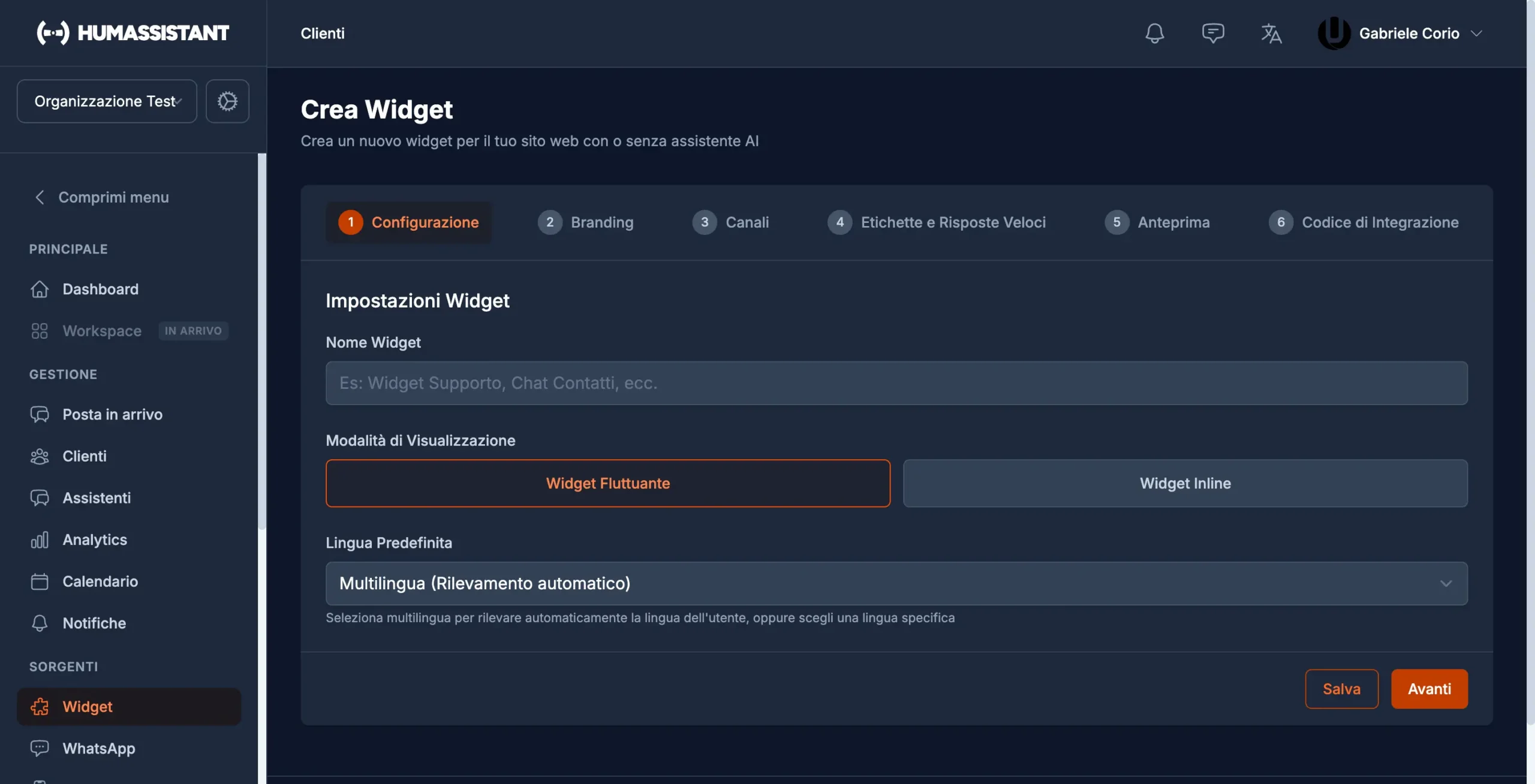Open WhatsApp from sidebar
Image resolution: width=1535 pixels, height=784 pixels.
click(99, 748)
